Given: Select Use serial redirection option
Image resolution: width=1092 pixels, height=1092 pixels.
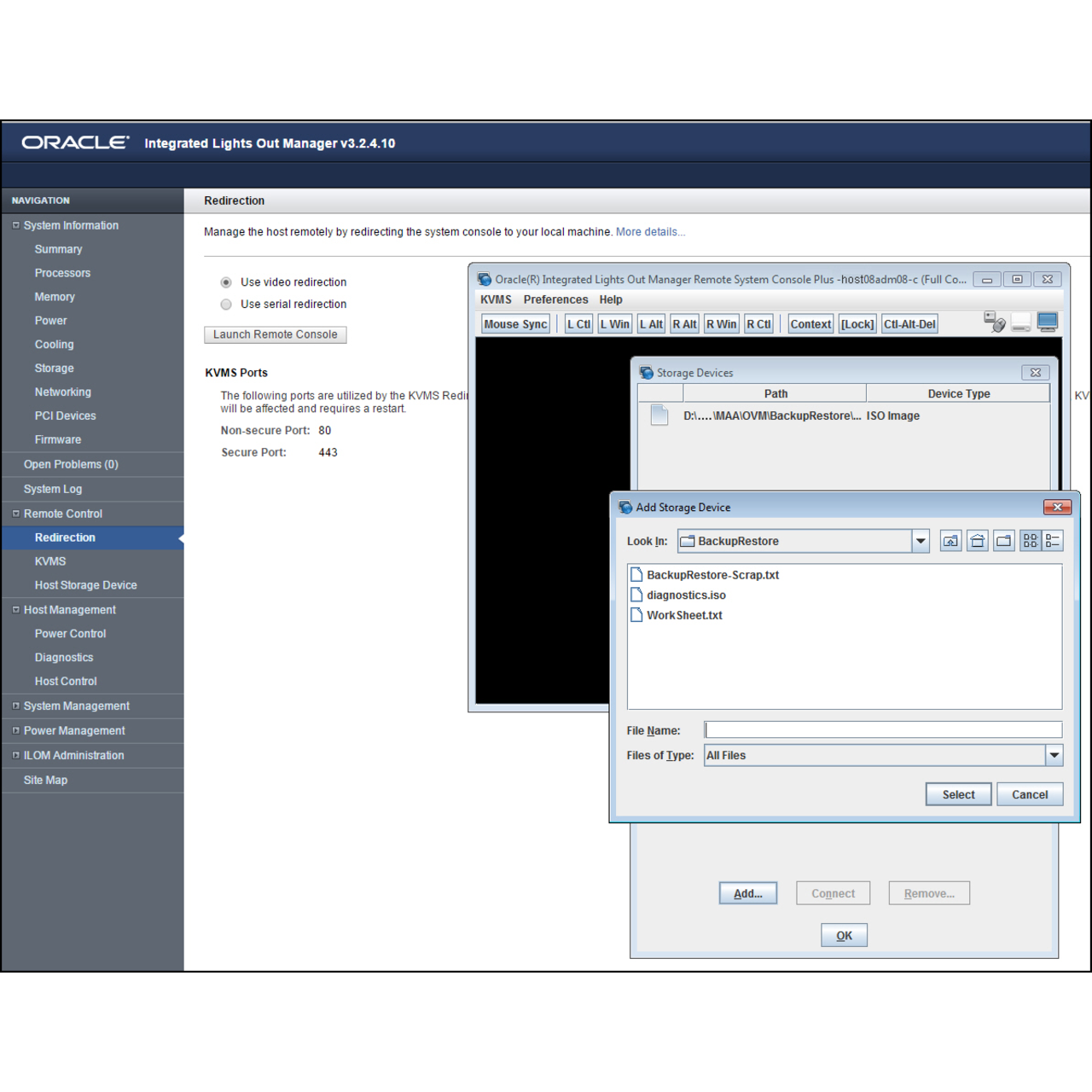Looking at the screenshot, I should pyautogui.click(x=226, y=305).
